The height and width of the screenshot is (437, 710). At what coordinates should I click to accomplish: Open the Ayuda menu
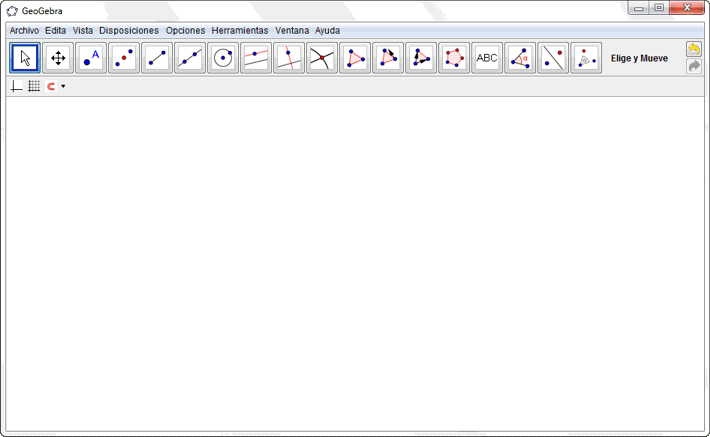click(327, 31)
